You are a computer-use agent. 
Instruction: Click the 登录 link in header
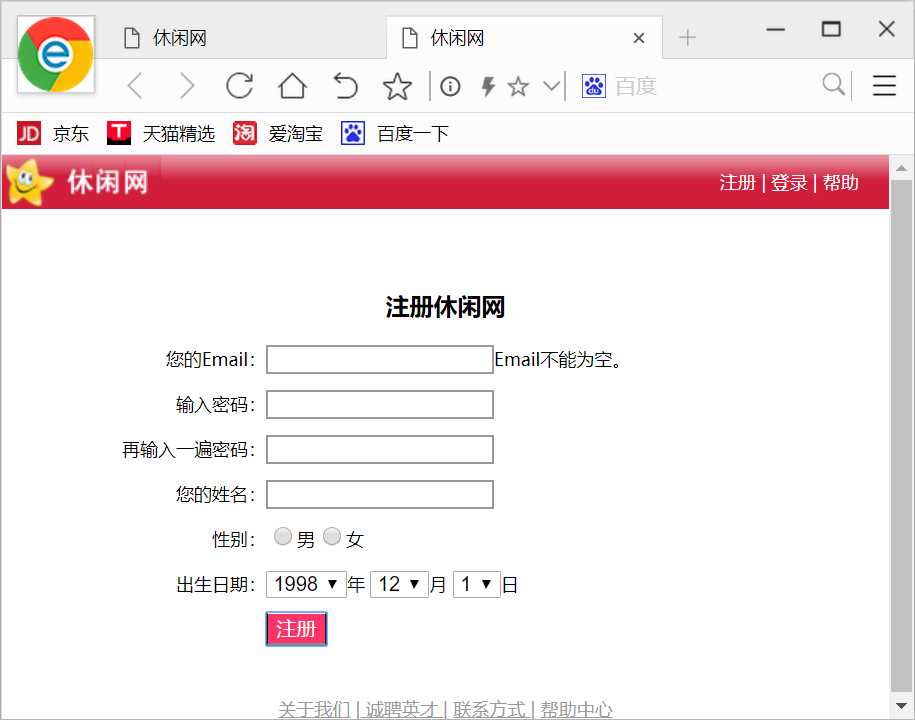pyautogui.click(x=789, y=183)
